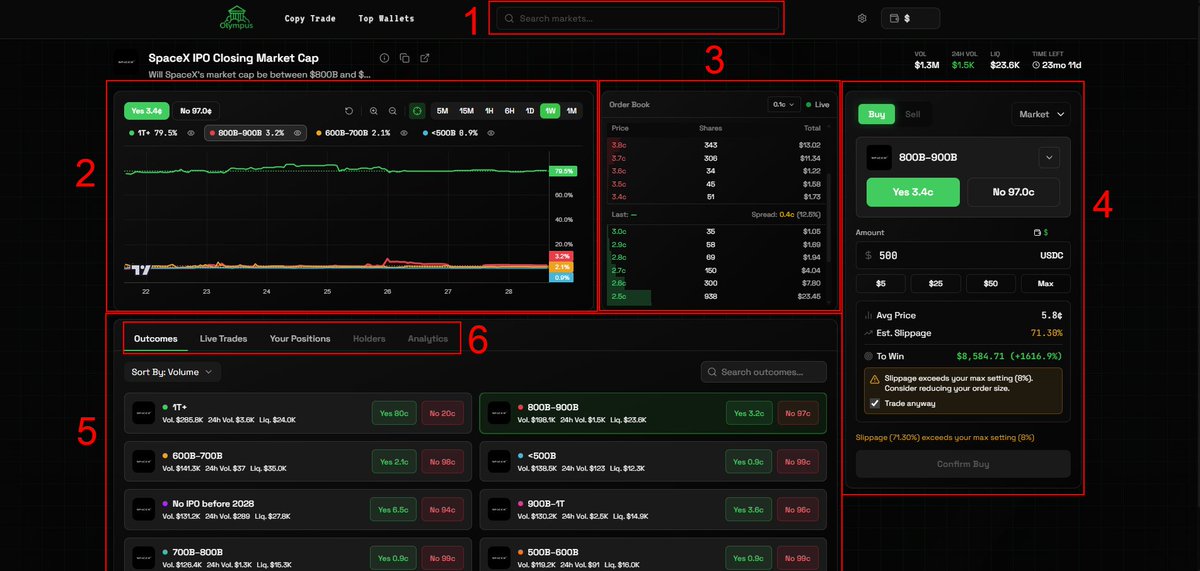Viewport: 1200px width, 571px height.
Task: Buy No 98c on 600B-700B outcome
Action: pyautogui.click(x=443, y=462)
